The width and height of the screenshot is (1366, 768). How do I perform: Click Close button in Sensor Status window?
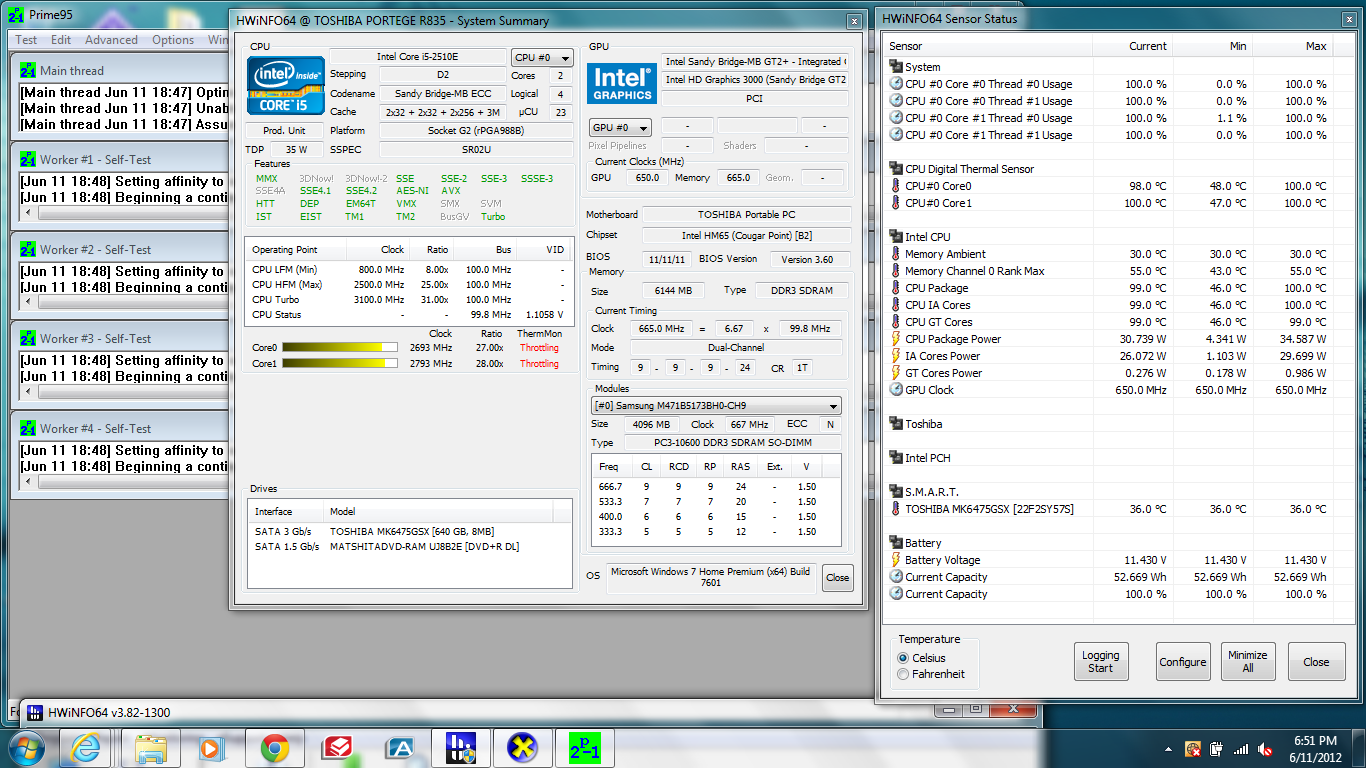[1316, 662]
